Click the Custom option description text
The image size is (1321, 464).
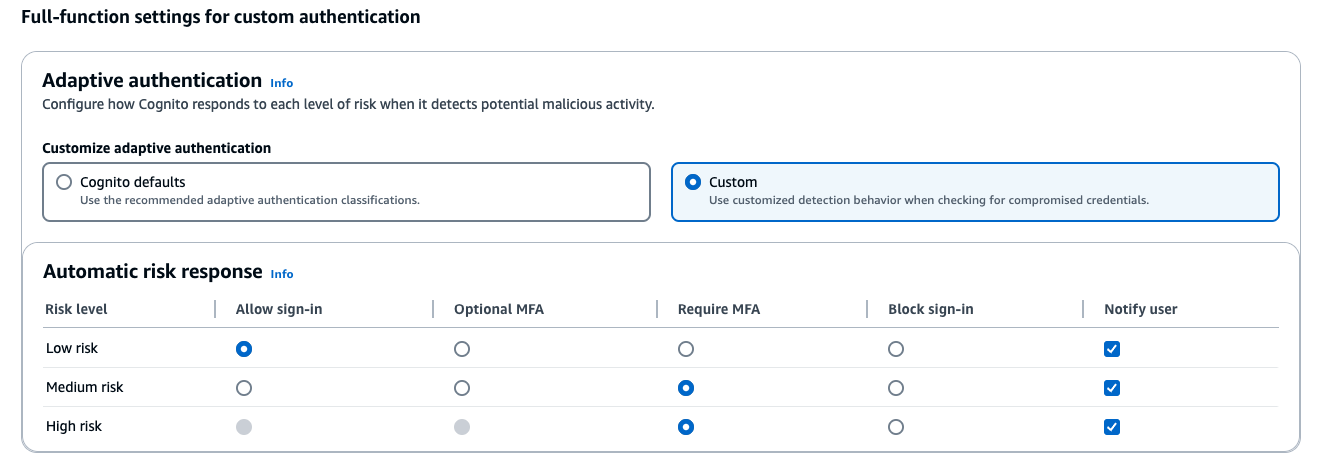coord(929,200)
